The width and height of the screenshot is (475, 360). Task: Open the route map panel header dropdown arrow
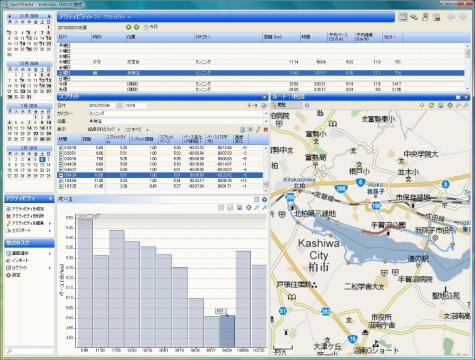(x=466, y=97)
